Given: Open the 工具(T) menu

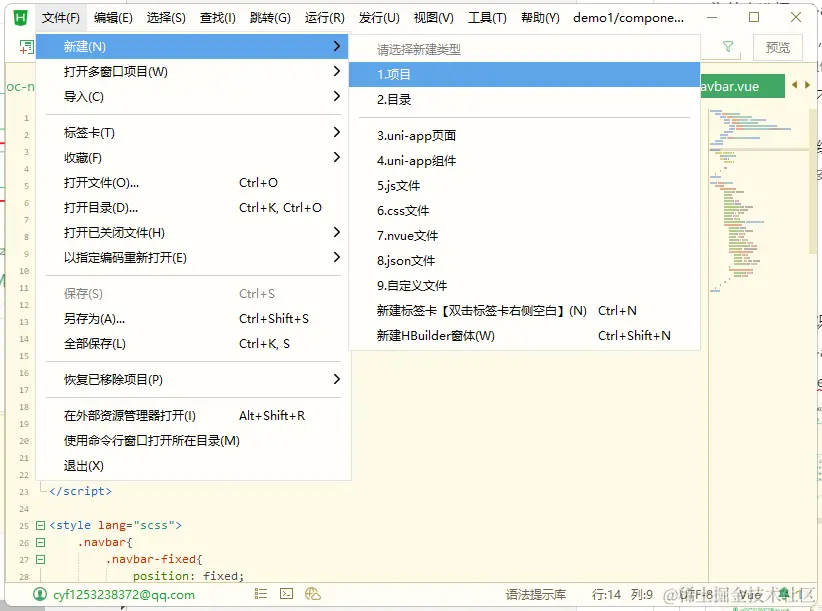Looking at the screenshot, I should coord(487,18).
